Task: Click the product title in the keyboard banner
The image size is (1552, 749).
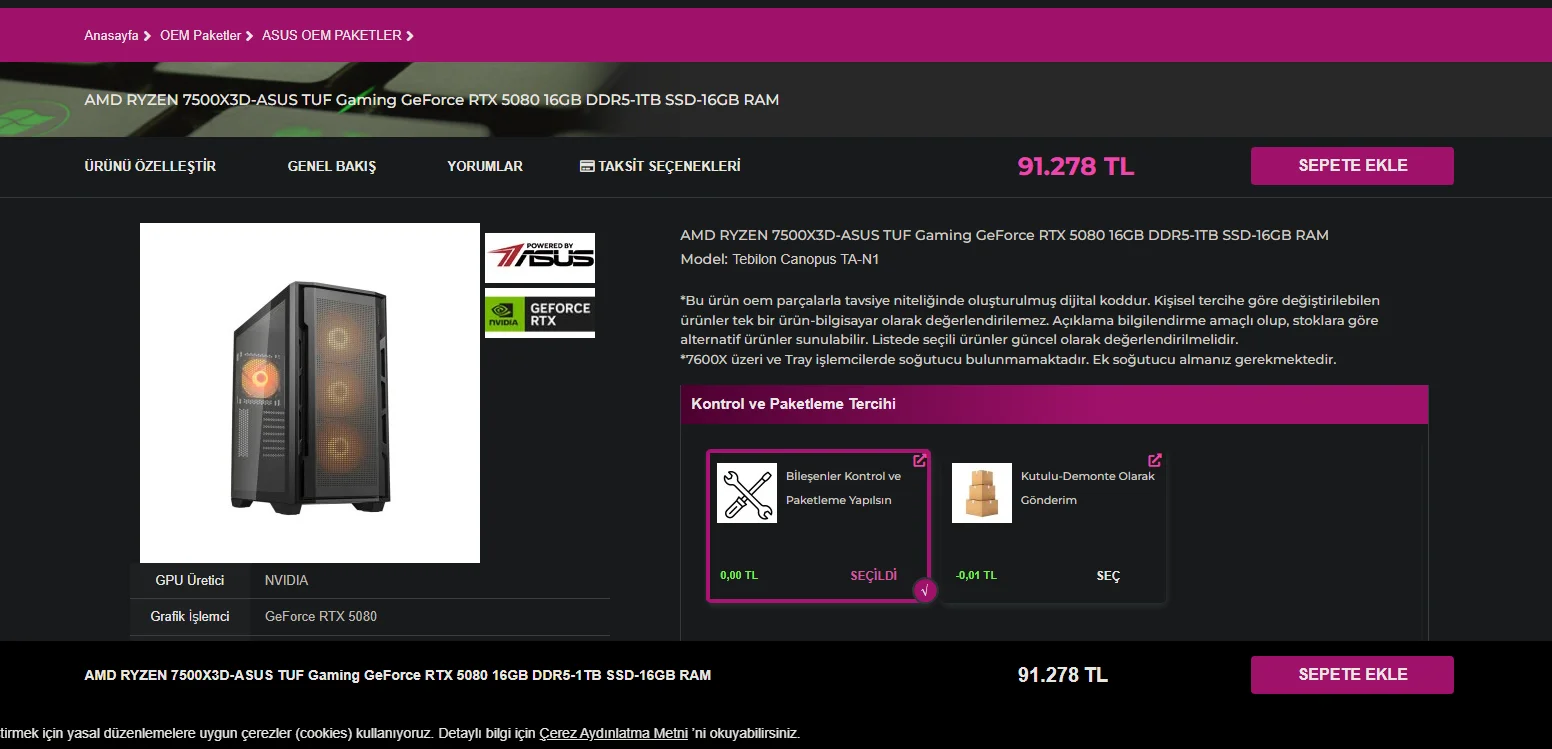Action: coord(431,100)
